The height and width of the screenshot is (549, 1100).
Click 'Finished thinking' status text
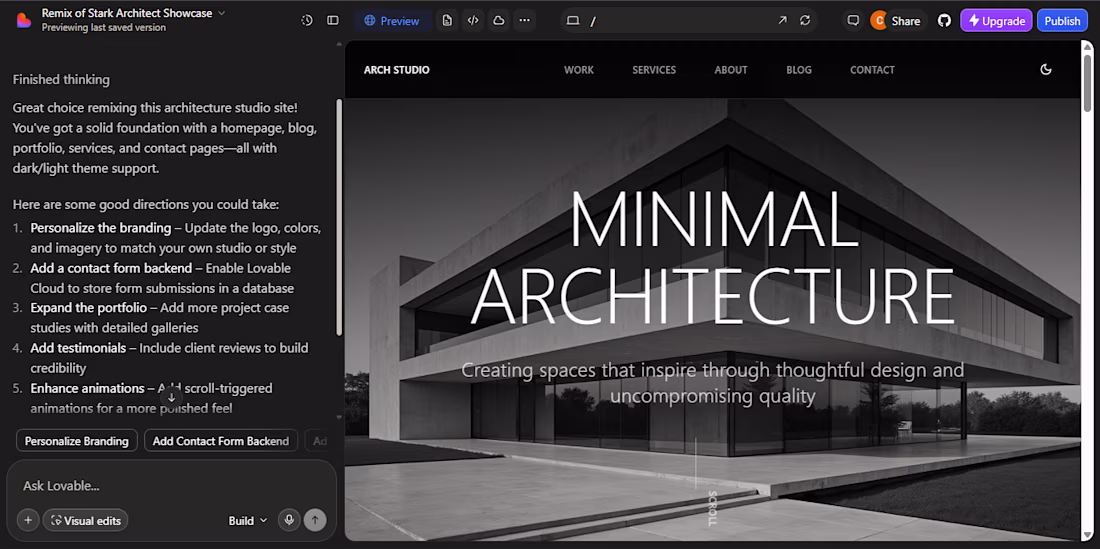[61, 80]
